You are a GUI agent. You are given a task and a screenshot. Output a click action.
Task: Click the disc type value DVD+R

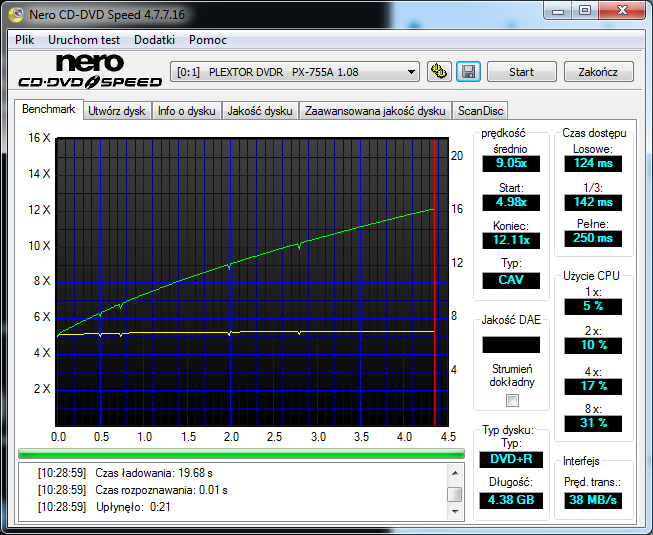point(511,459)
